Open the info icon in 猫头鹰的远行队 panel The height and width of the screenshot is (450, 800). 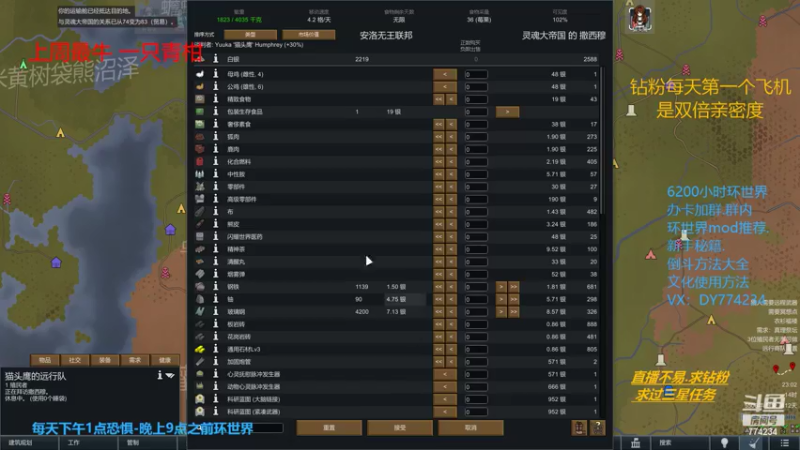pyautogui.click(x=160, y=376)
